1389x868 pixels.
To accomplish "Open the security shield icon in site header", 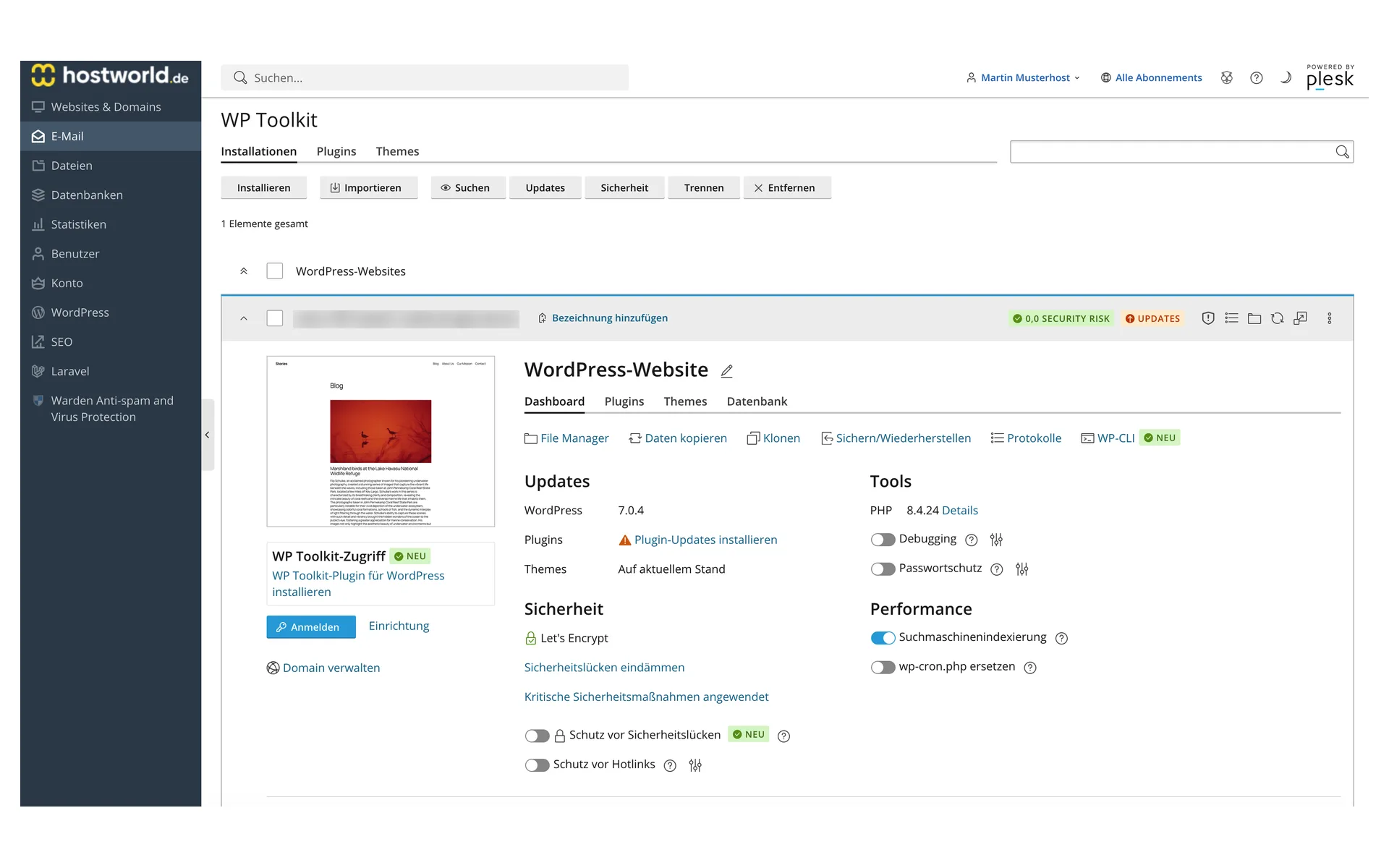I will pos(1207,318).
